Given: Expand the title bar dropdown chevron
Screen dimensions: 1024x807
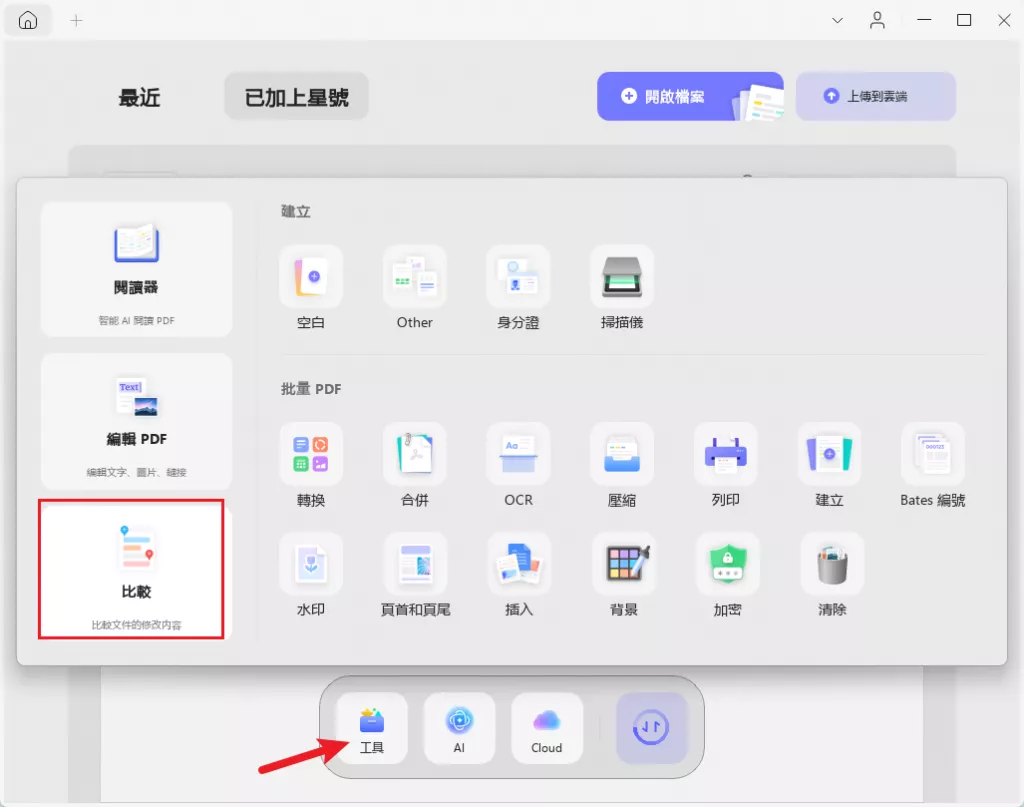Looking at the screenshot, I should (837, 21).
